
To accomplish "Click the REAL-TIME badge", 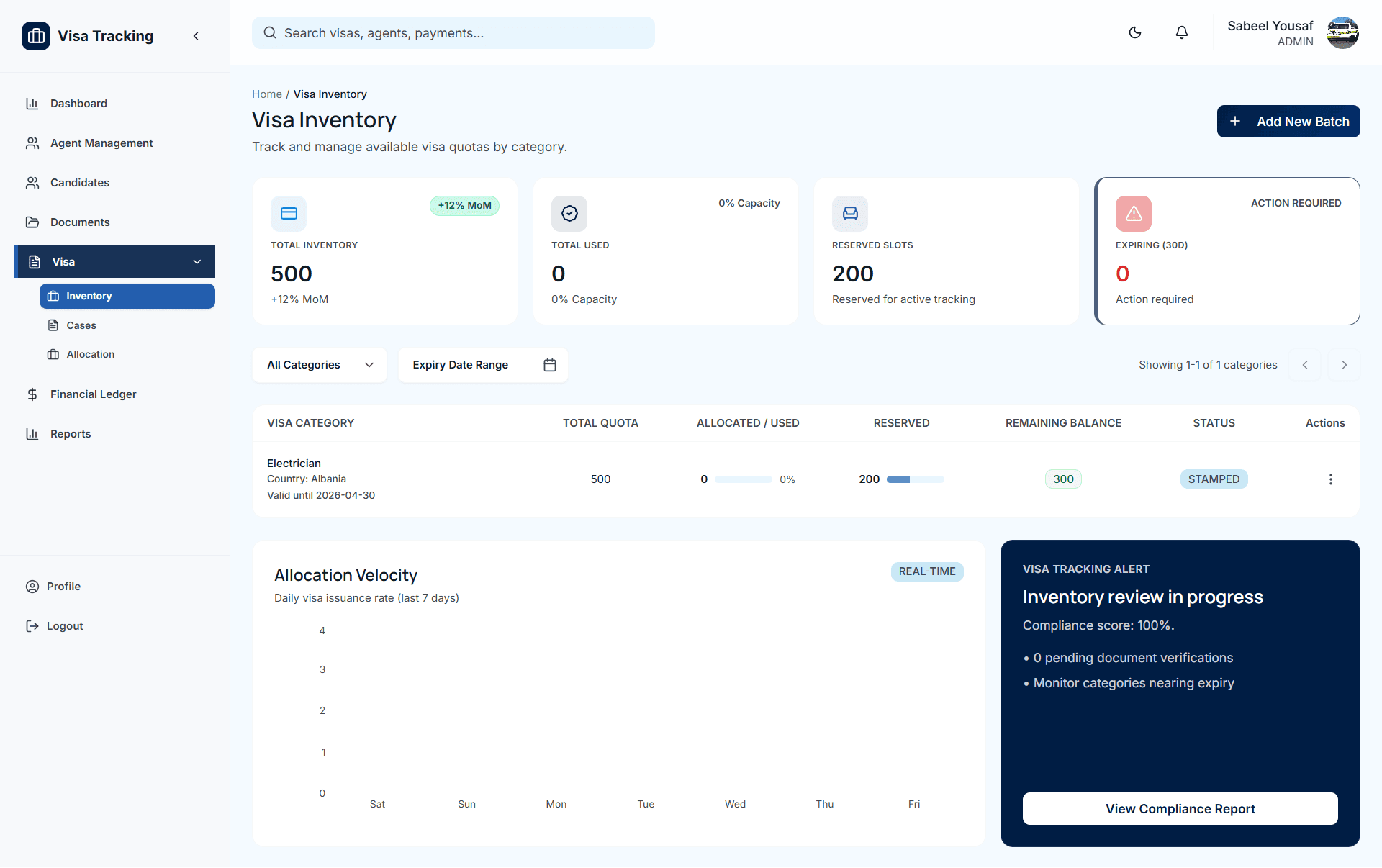I will (x=927, y=571).
